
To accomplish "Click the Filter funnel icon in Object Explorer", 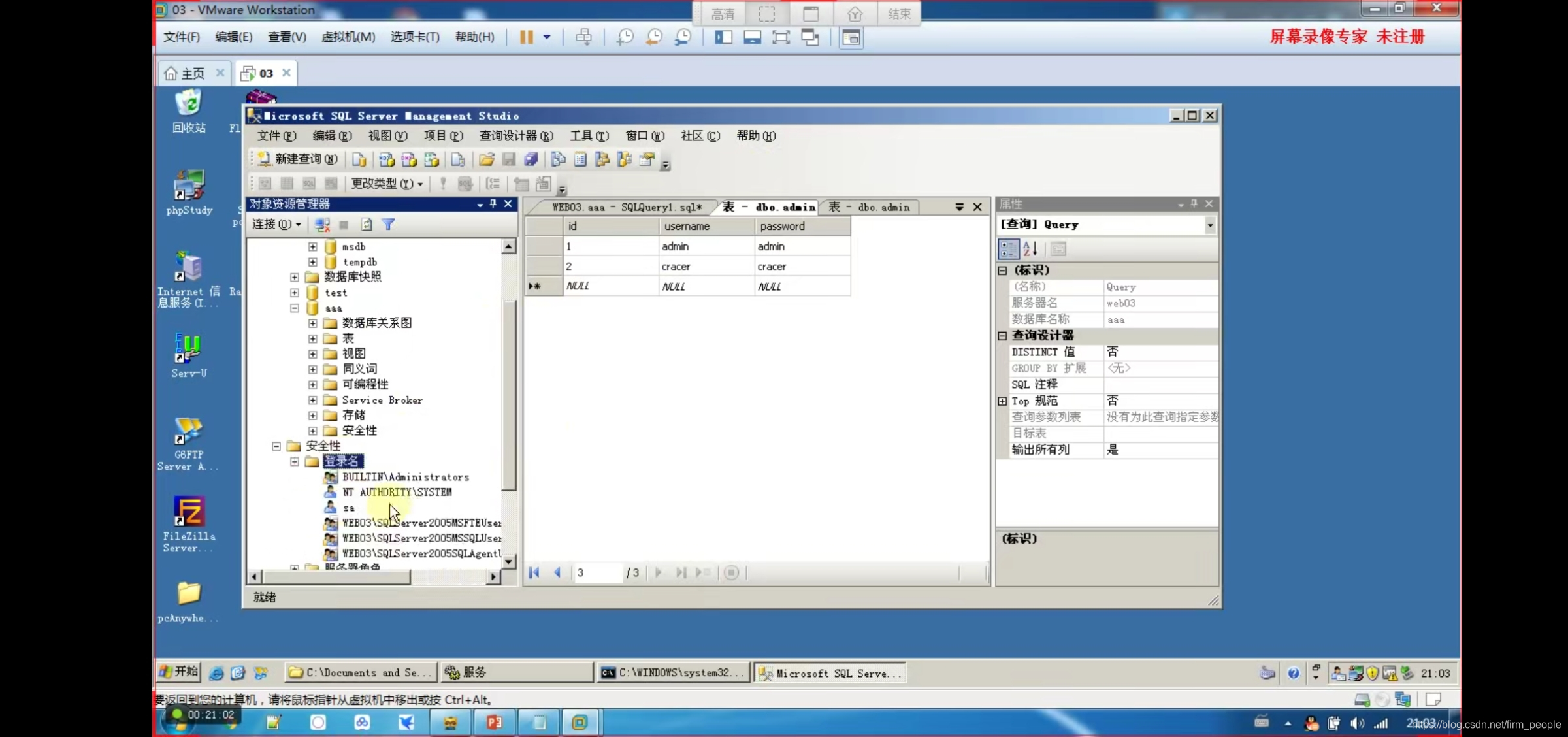I will [x=388, y=225].
